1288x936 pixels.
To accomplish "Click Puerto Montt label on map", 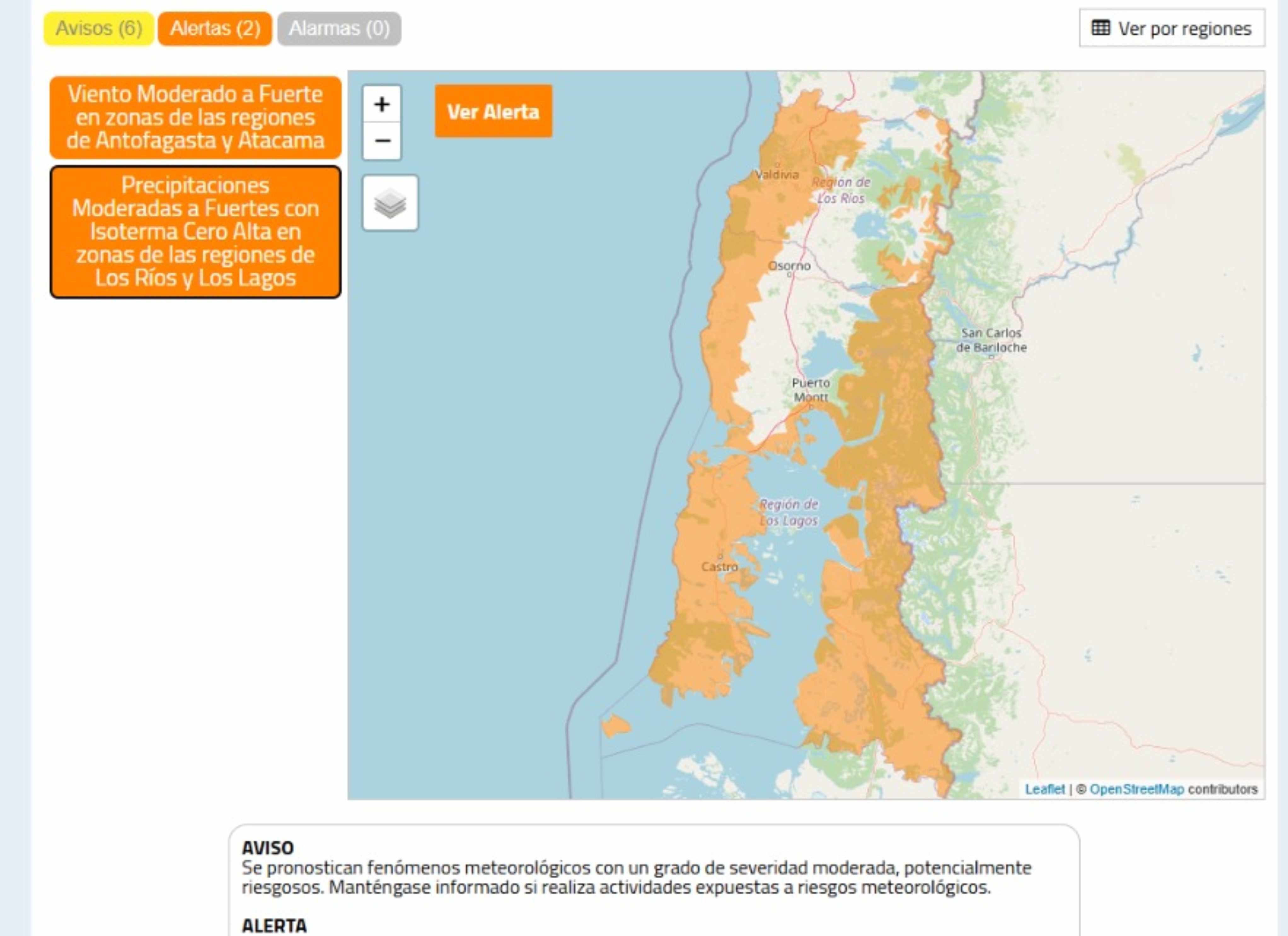I will 810,390.
